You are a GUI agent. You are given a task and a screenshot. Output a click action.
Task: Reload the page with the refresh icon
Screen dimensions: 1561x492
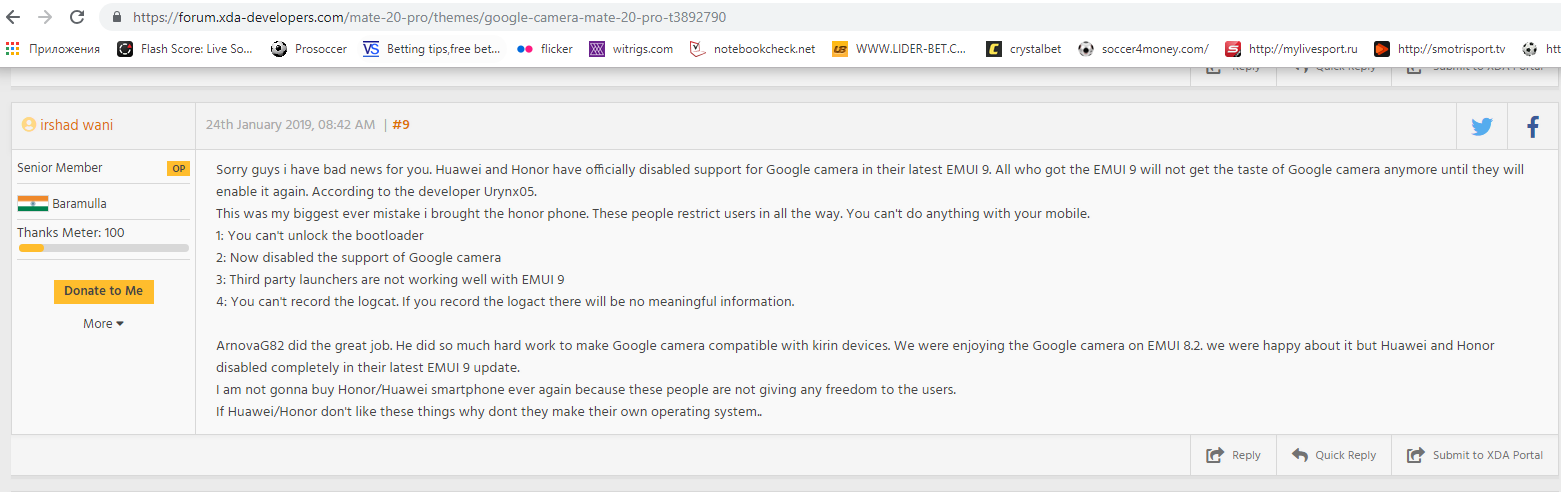coord(77,17)
